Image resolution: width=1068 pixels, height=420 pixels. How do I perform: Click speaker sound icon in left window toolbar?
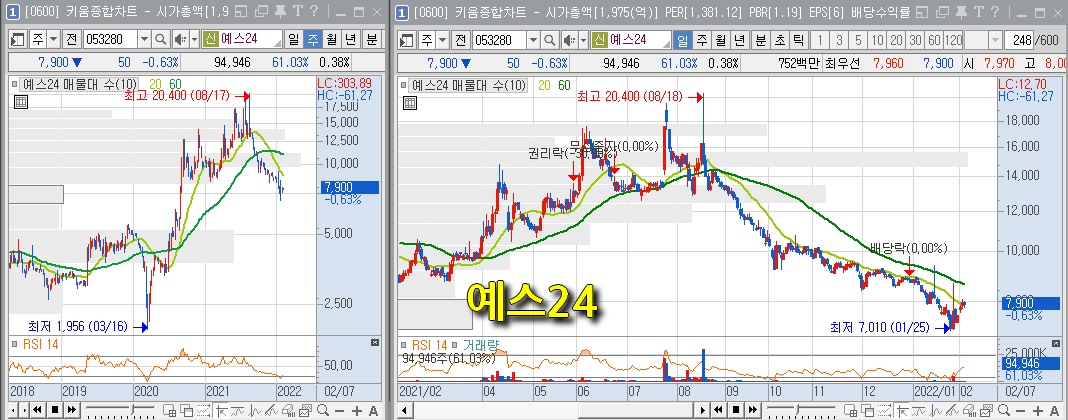180,39
